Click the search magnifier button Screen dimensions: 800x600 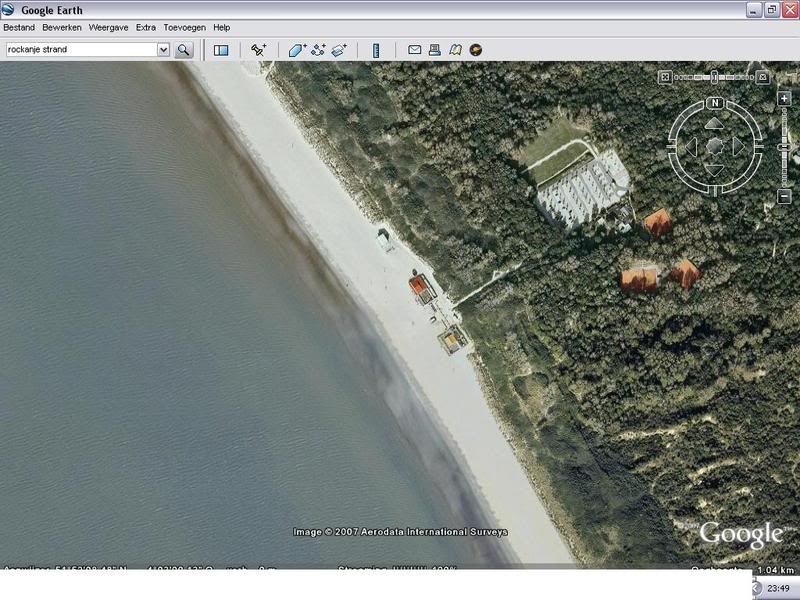(x=184, y=49)
